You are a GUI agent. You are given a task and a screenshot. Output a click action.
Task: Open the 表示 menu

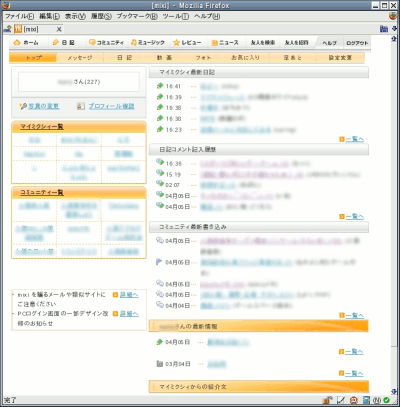75,16
